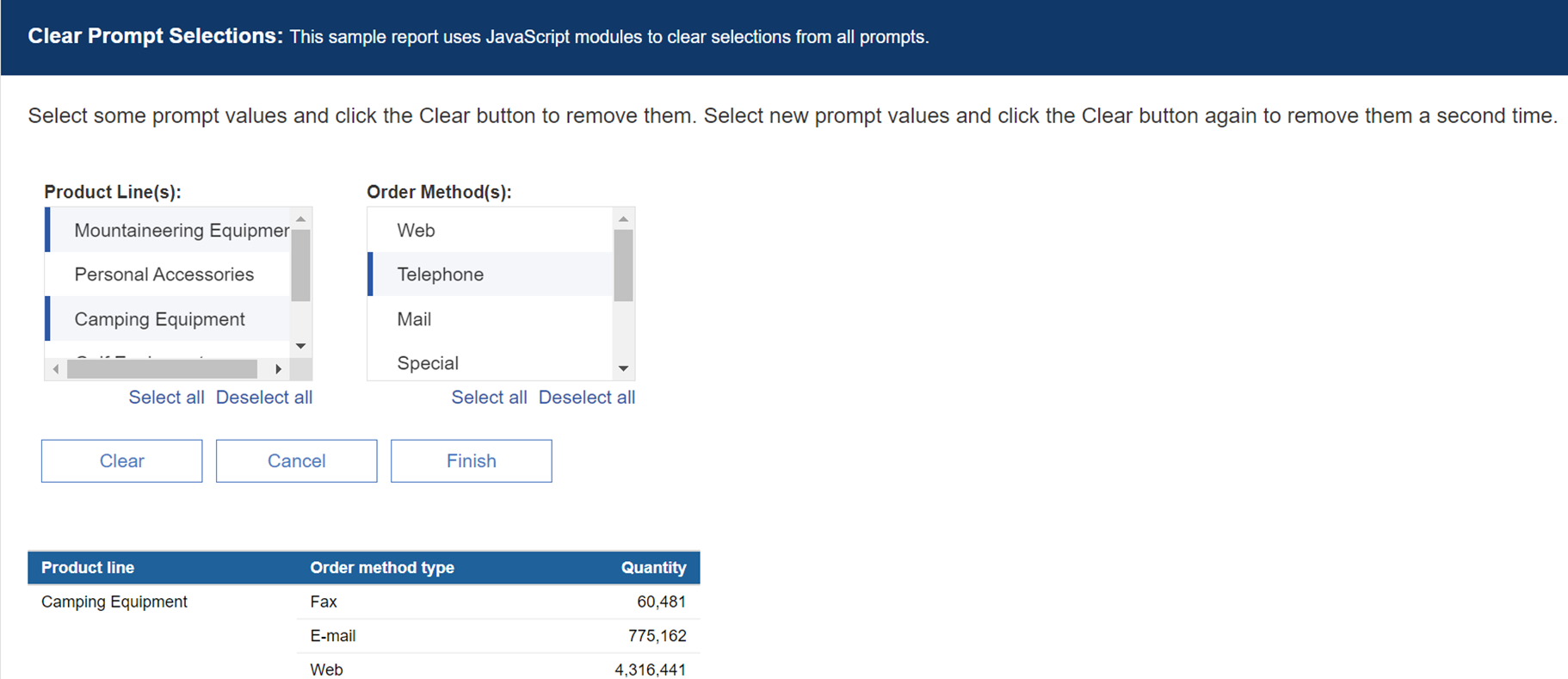
Task: Click the Product Line list scroll-left arrow
Action: click(56, 369)
